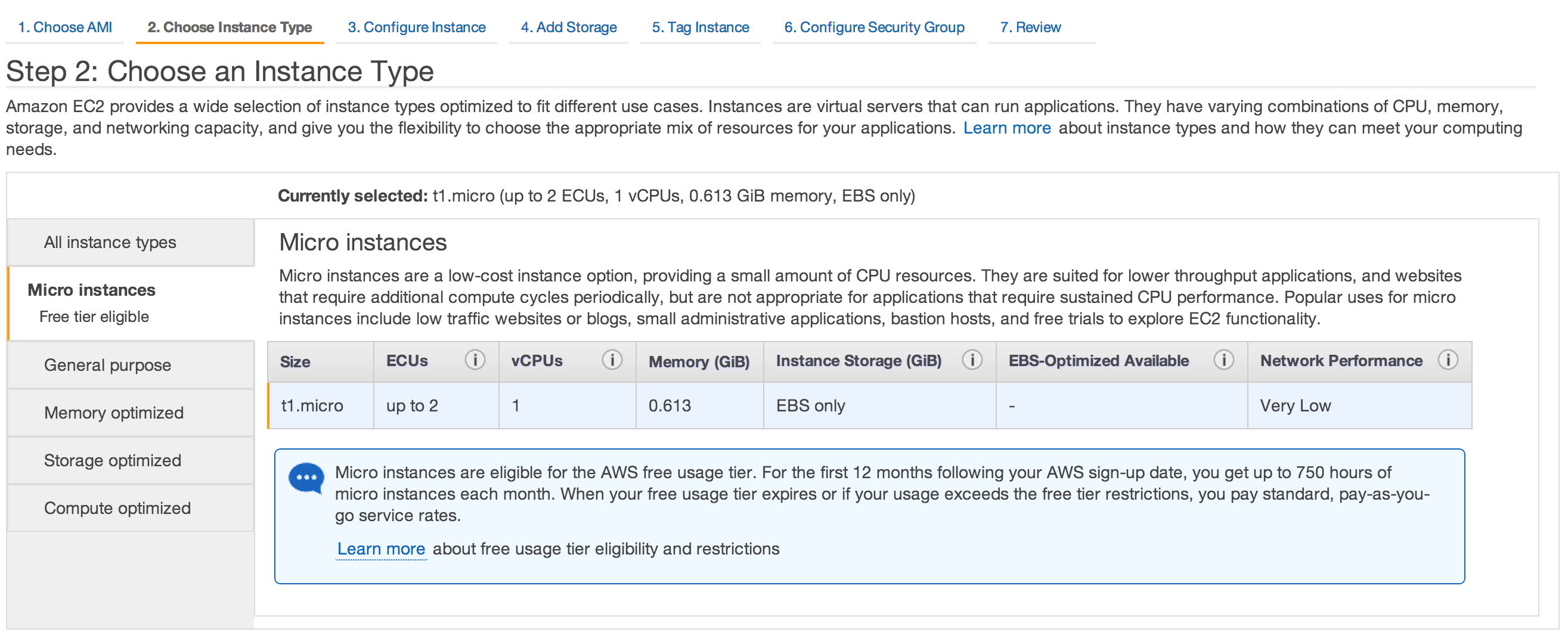
Task: Click the vCPUs value 1 cell
Action: [568, 405]
